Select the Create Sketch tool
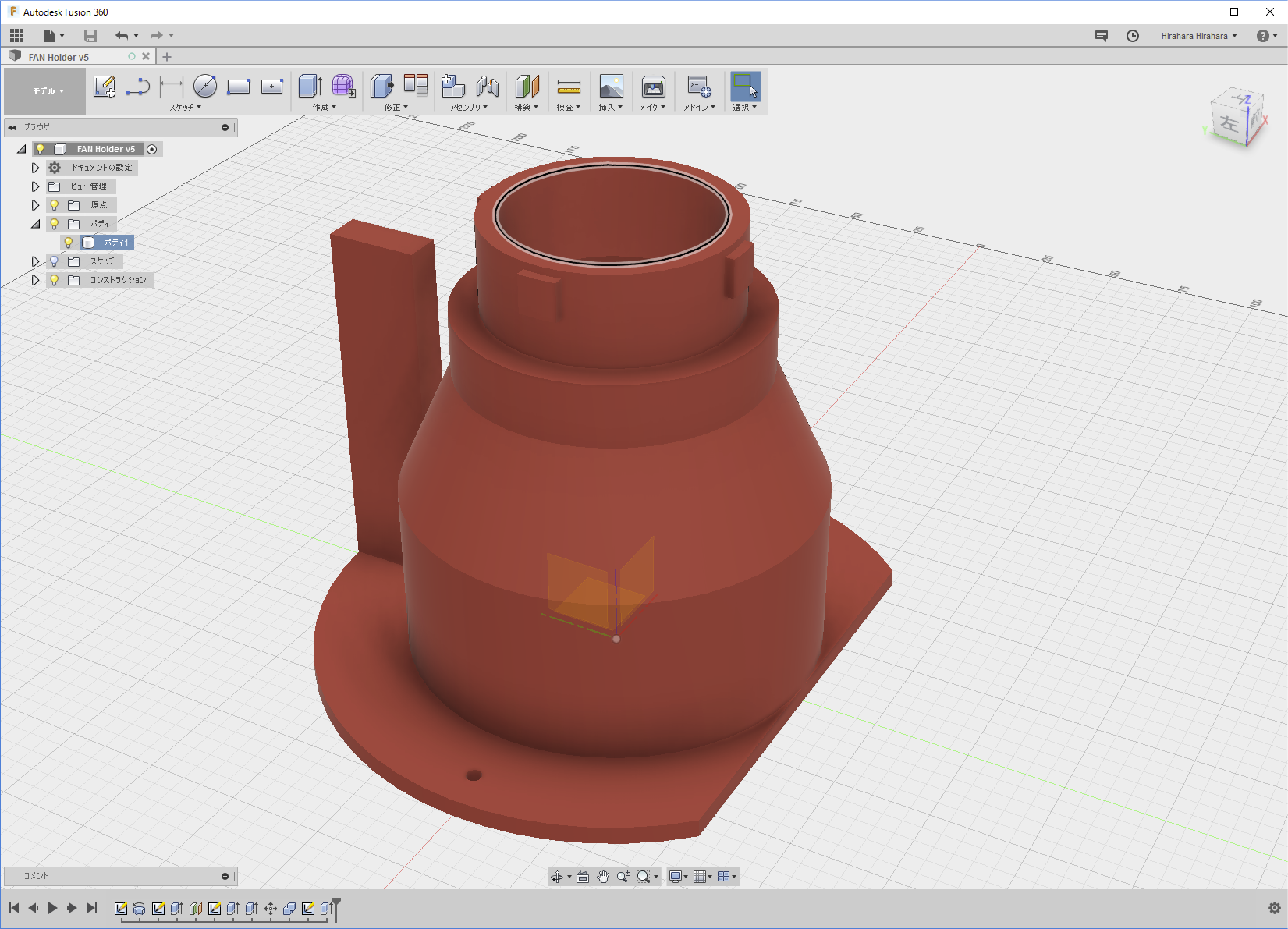The image size is (1288, 929). 104,87
